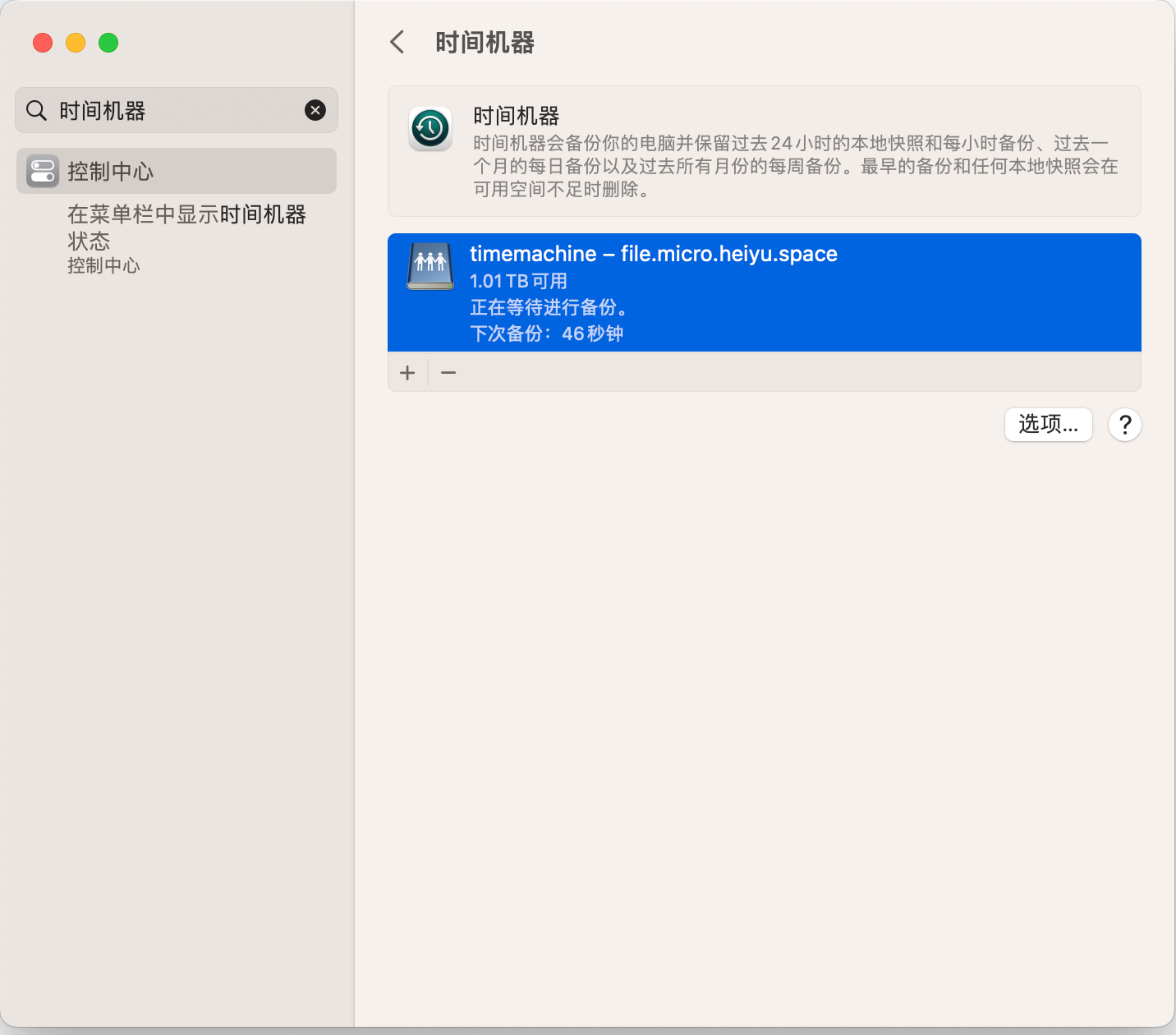Viewport: 1176px width, 1035px height.
Task: Maximize the window with green button
Action: click(108, 43)
